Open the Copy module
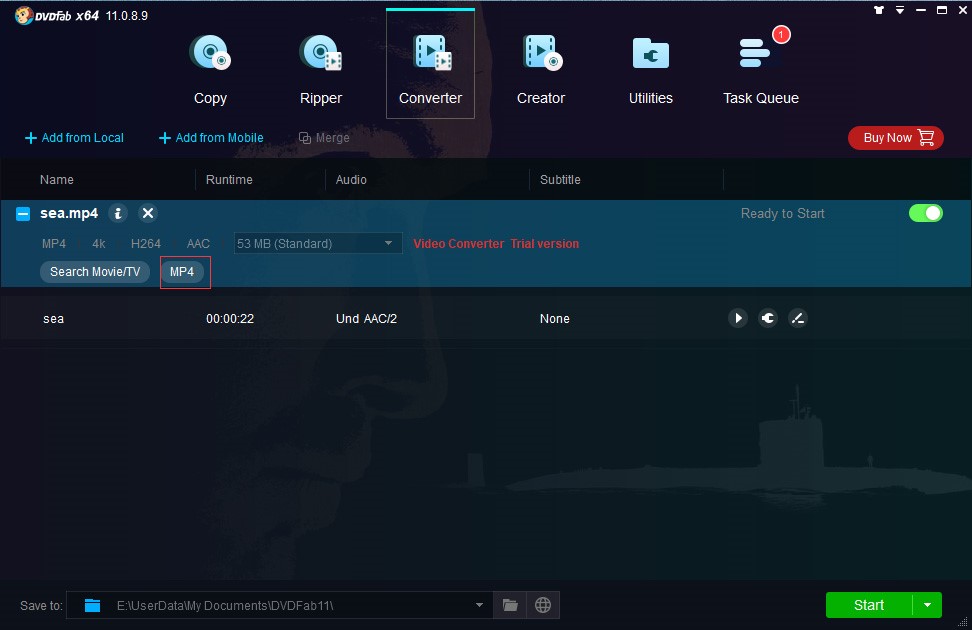972x630 pixels. point(210,69)
